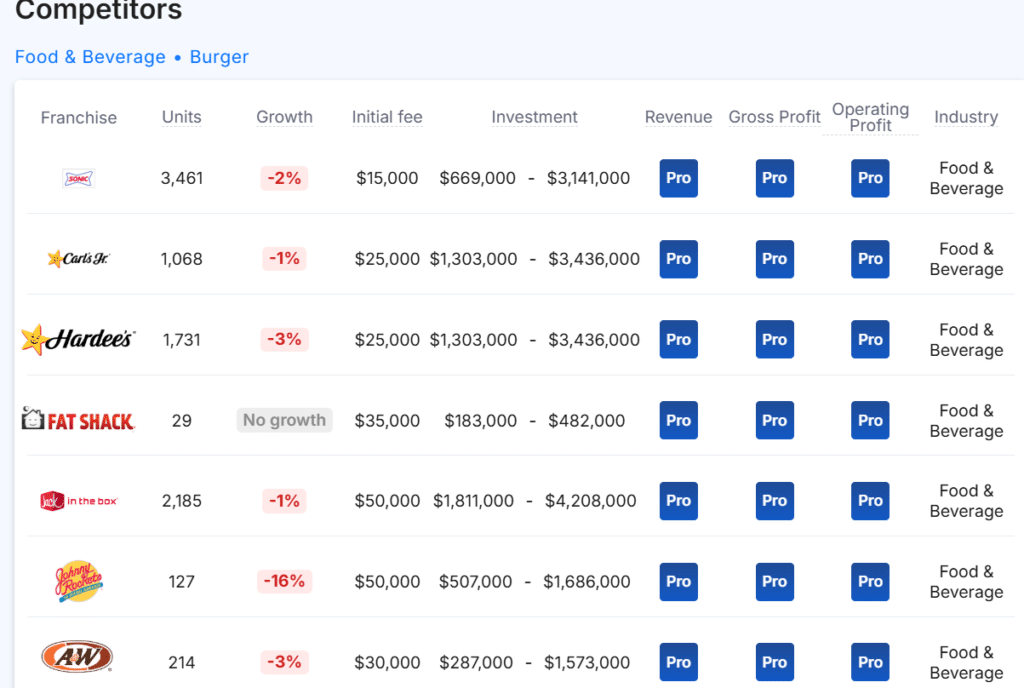This screenshot has height=688, width=1024.
Task: Sort by the Industry column header
Action: [966, 117]
